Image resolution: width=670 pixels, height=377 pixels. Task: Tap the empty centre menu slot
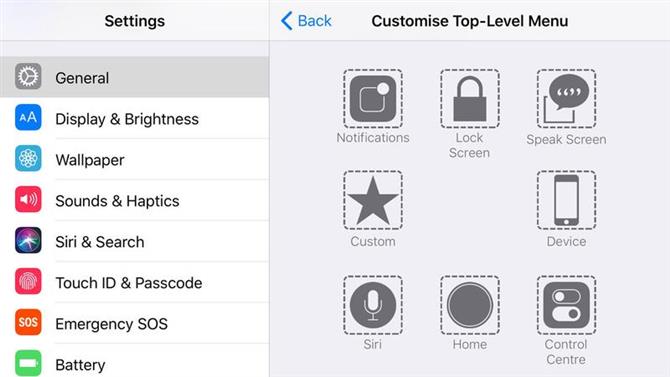point(470,200)
